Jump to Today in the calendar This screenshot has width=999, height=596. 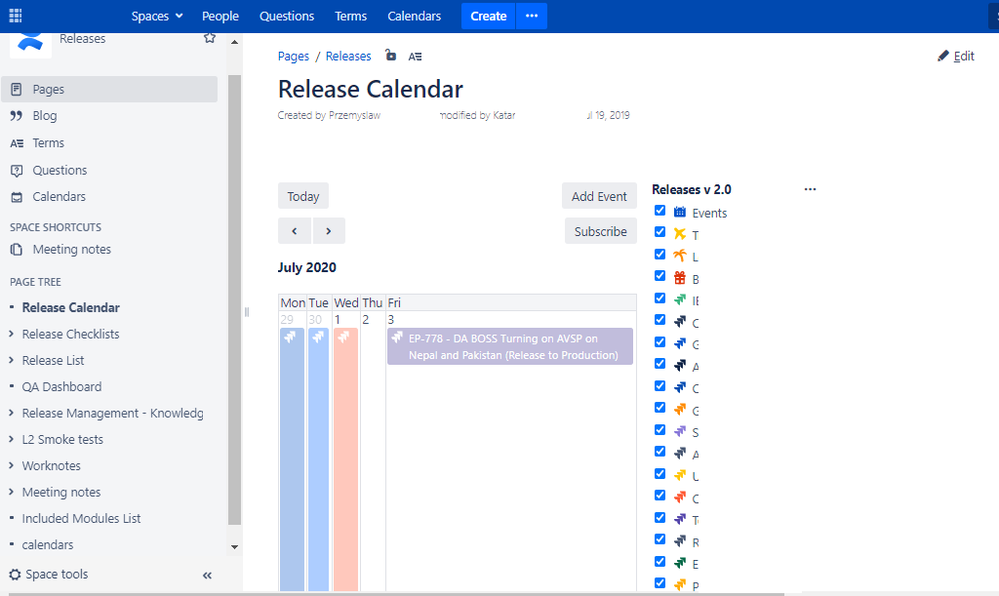[303, 196]
